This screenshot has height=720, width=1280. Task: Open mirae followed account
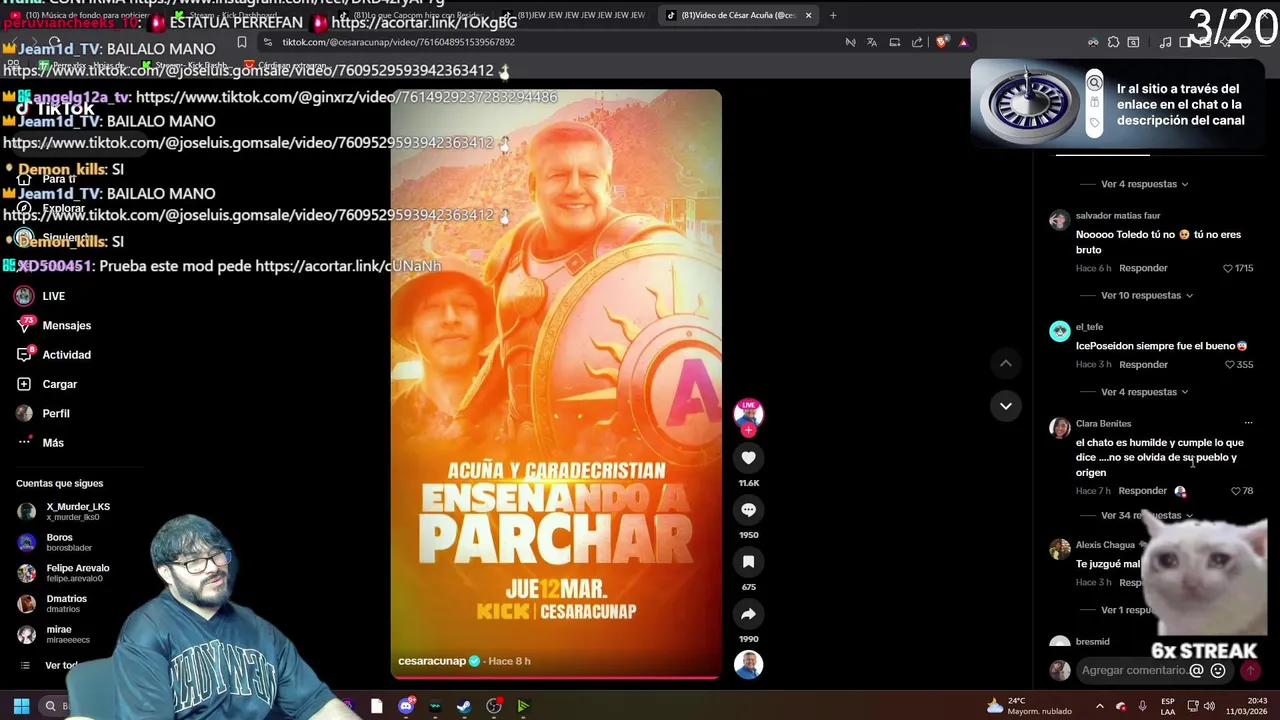54,635
